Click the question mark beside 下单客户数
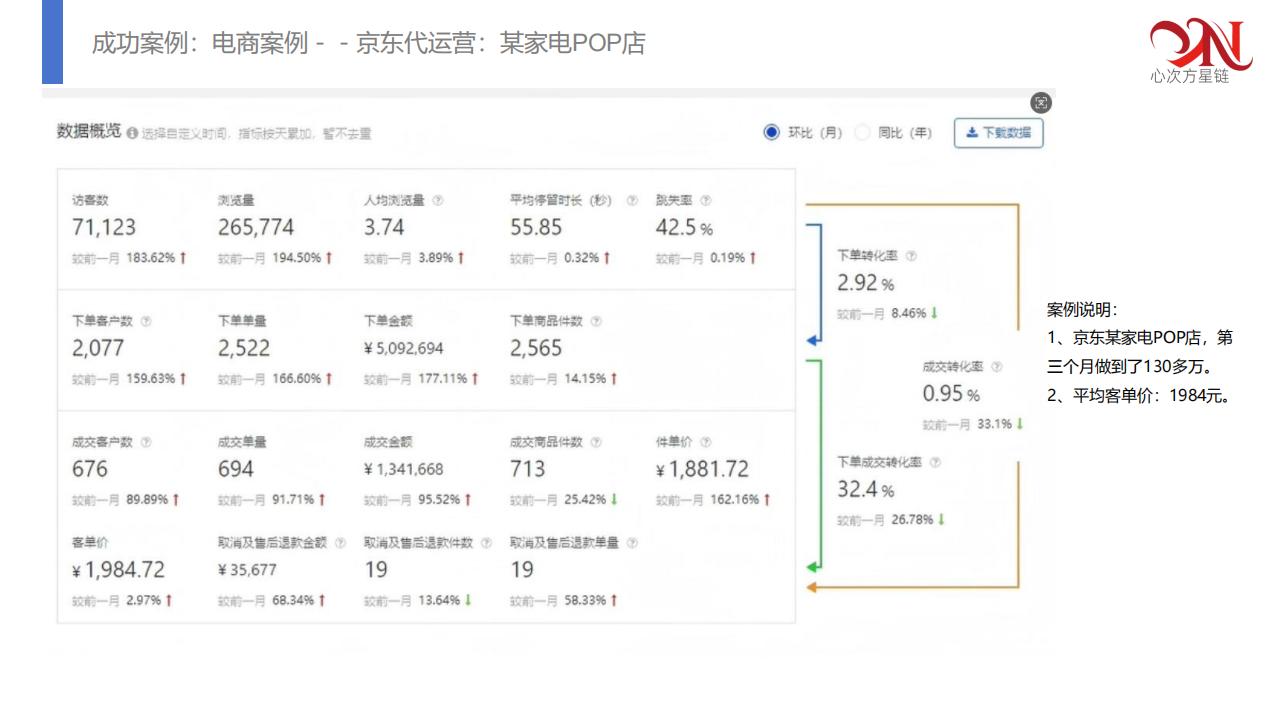The image size is (1280, 720). coord(146,321)
